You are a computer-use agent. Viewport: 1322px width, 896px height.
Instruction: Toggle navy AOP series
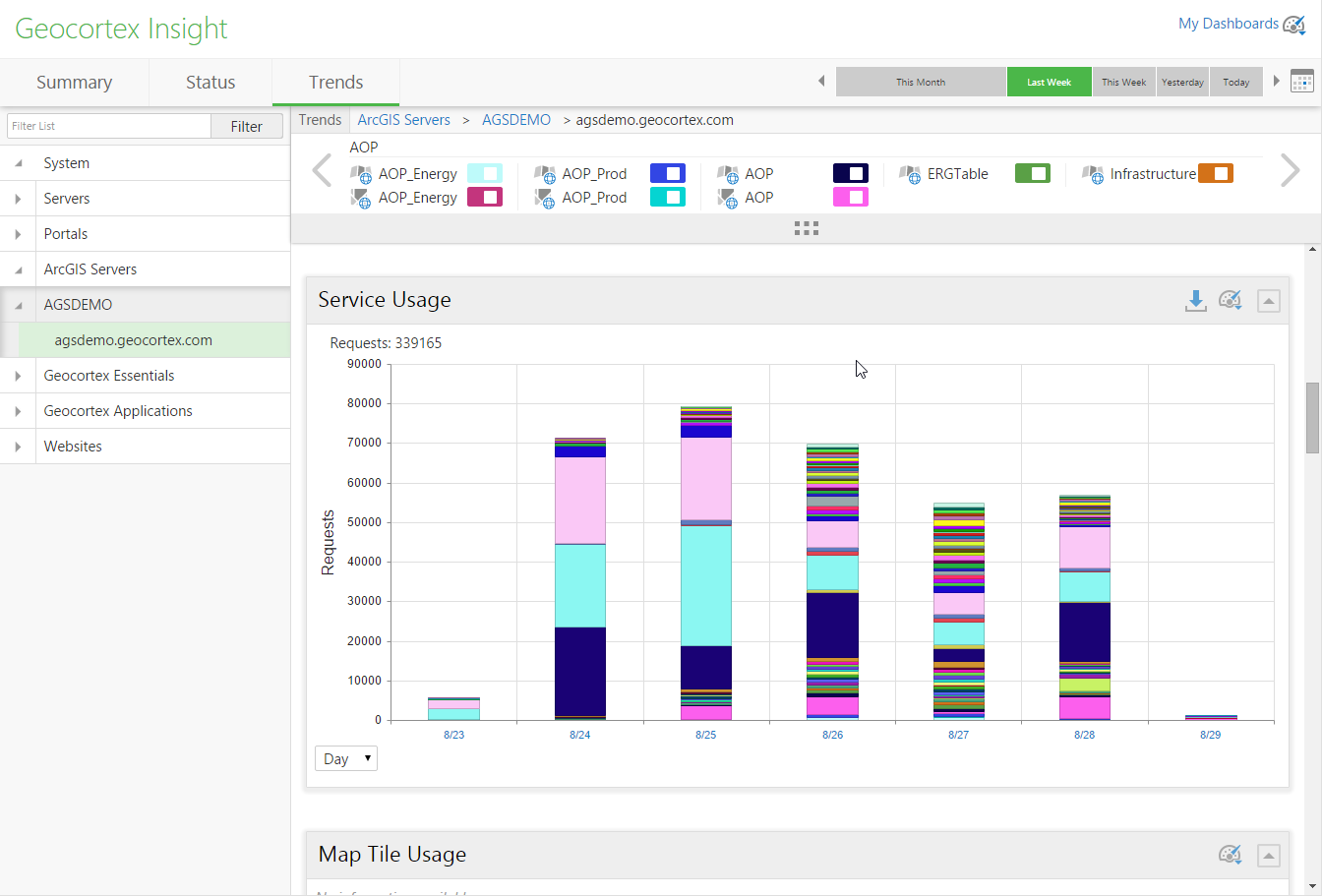pos(851,173)
